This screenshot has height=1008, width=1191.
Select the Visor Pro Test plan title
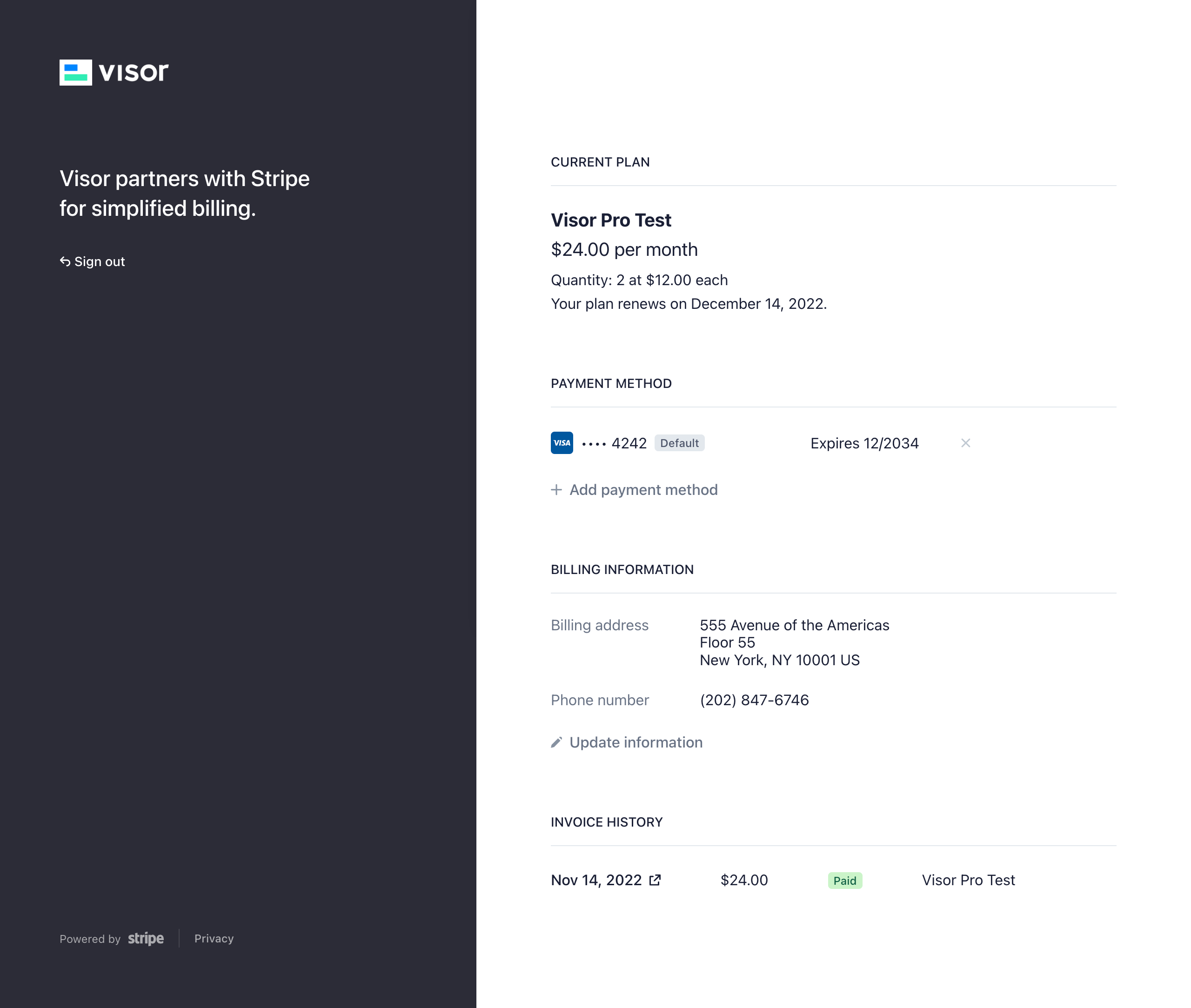[610, 220]
